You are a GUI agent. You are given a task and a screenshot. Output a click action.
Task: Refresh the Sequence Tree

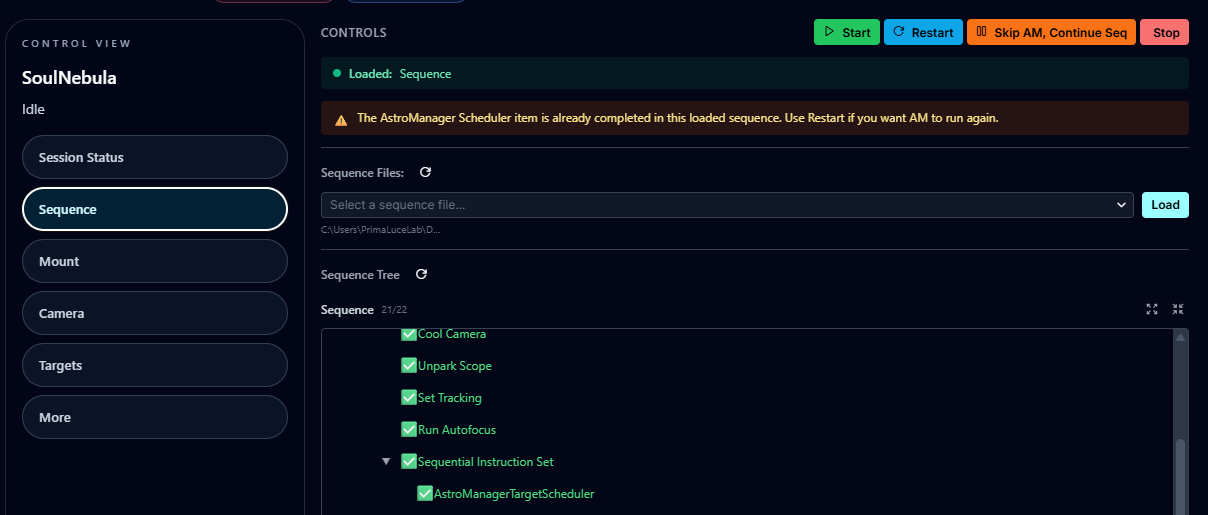(x=421, y=275)
